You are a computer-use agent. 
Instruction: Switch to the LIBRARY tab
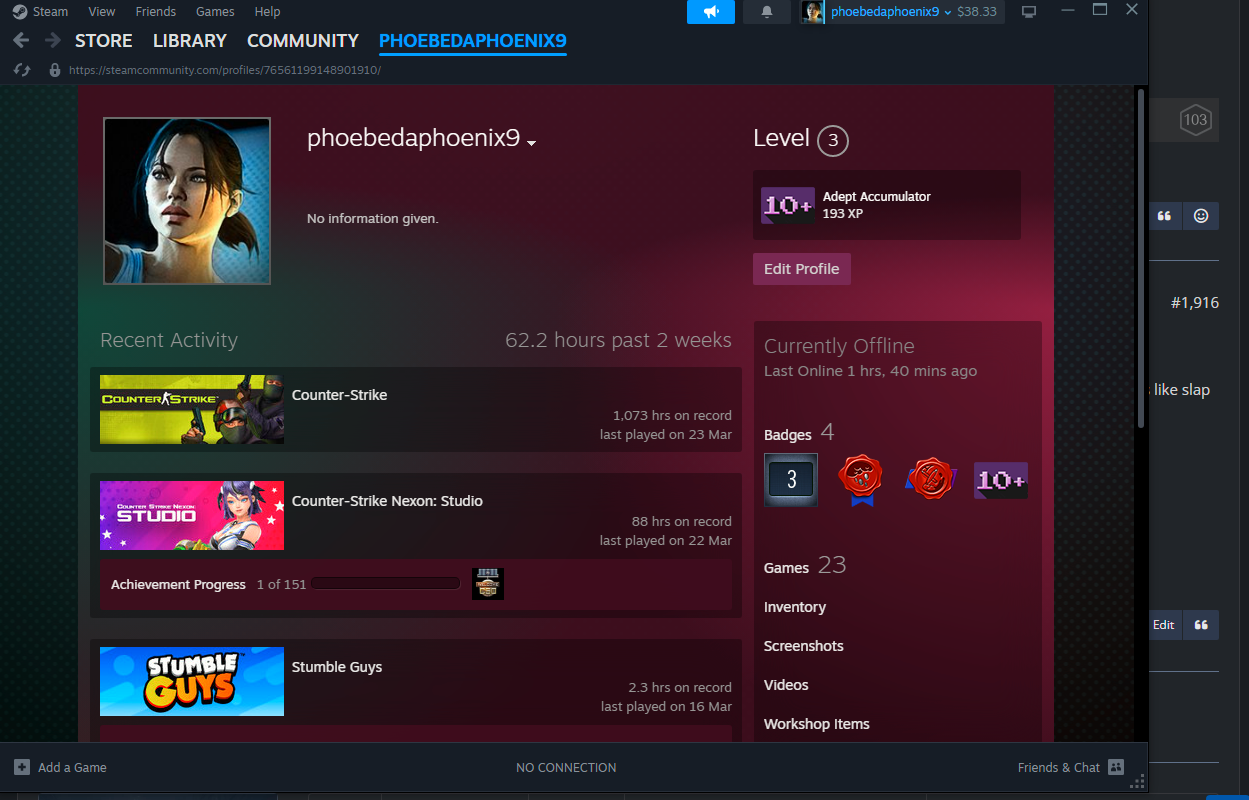[x=189, y=41]
